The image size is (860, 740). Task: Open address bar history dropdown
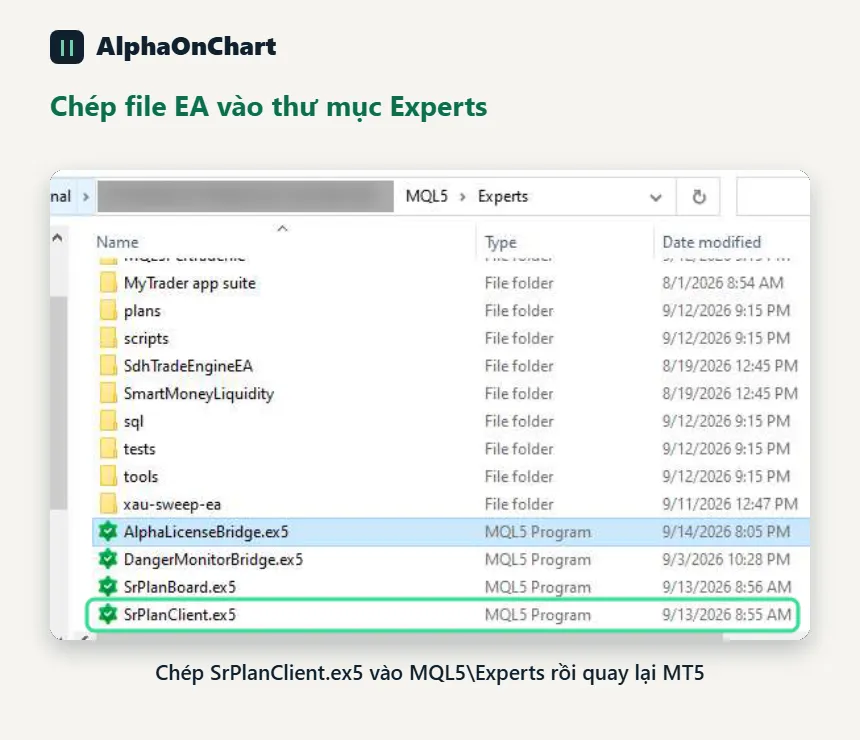coord(655,197)
